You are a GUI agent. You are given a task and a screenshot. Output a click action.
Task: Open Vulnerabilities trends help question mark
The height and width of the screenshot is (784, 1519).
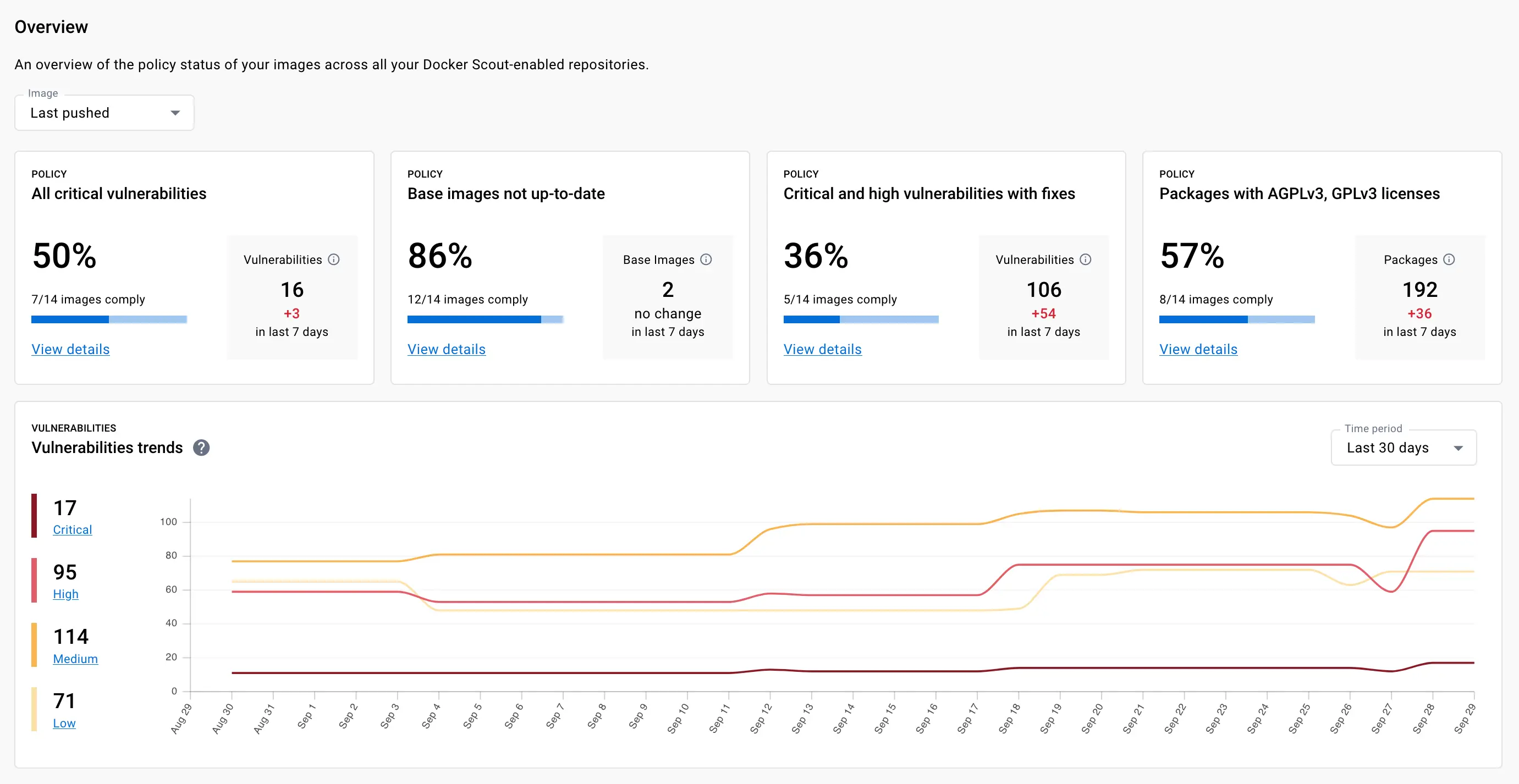click(x=201, y=448)
